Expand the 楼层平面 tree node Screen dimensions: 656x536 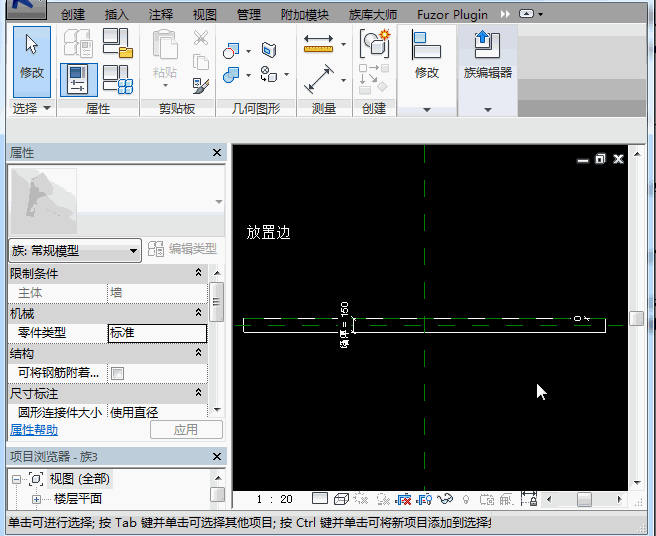coord(37,499)
